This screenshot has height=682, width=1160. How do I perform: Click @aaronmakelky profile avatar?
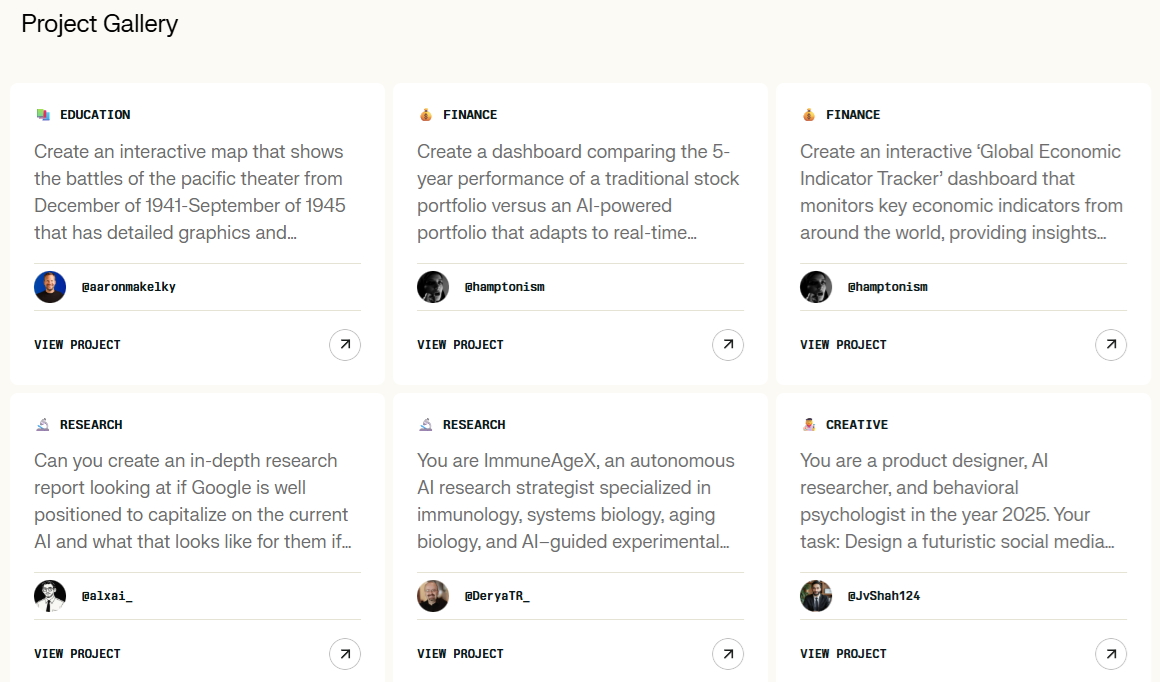point(50,287)
